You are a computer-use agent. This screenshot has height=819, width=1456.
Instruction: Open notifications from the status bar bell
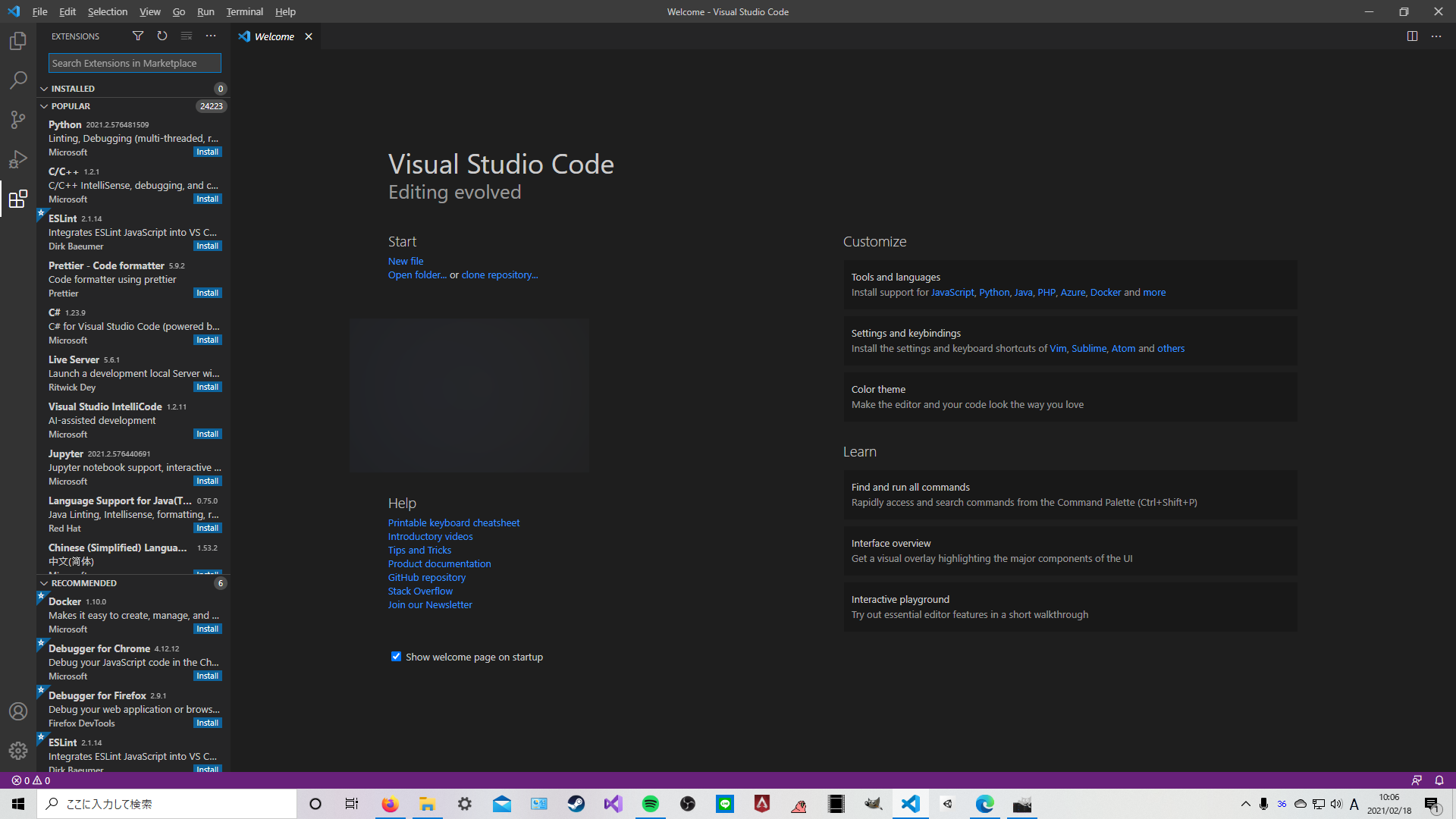point(1438,780)
